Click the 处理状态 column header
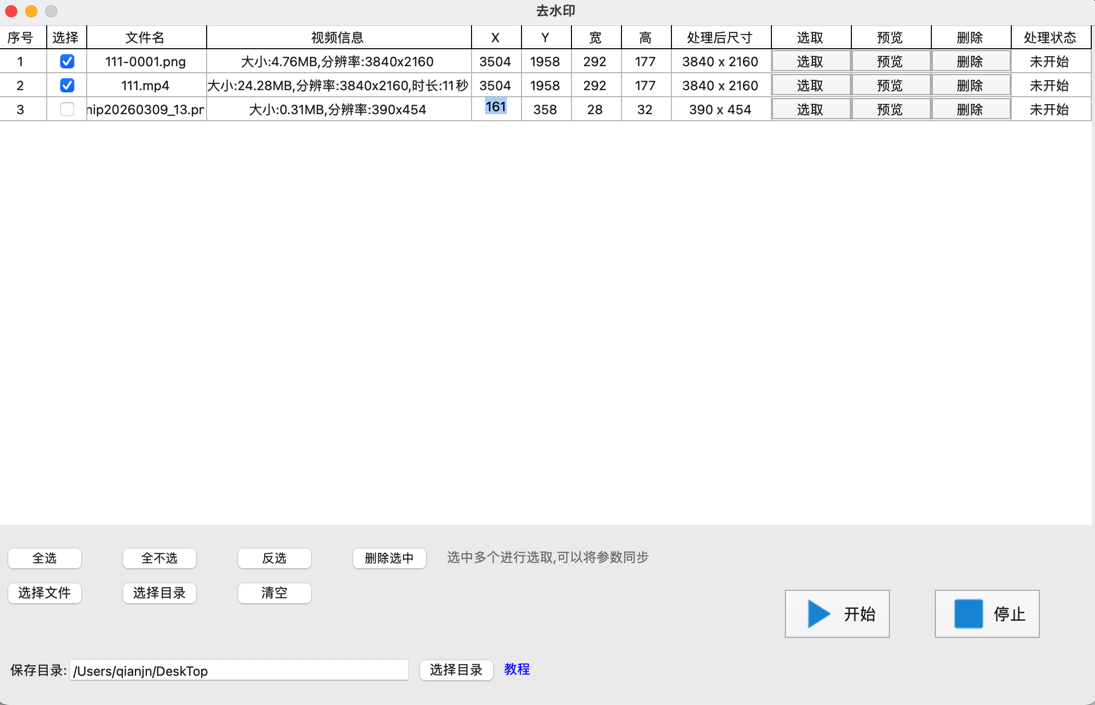 (x=1050, y=37)
